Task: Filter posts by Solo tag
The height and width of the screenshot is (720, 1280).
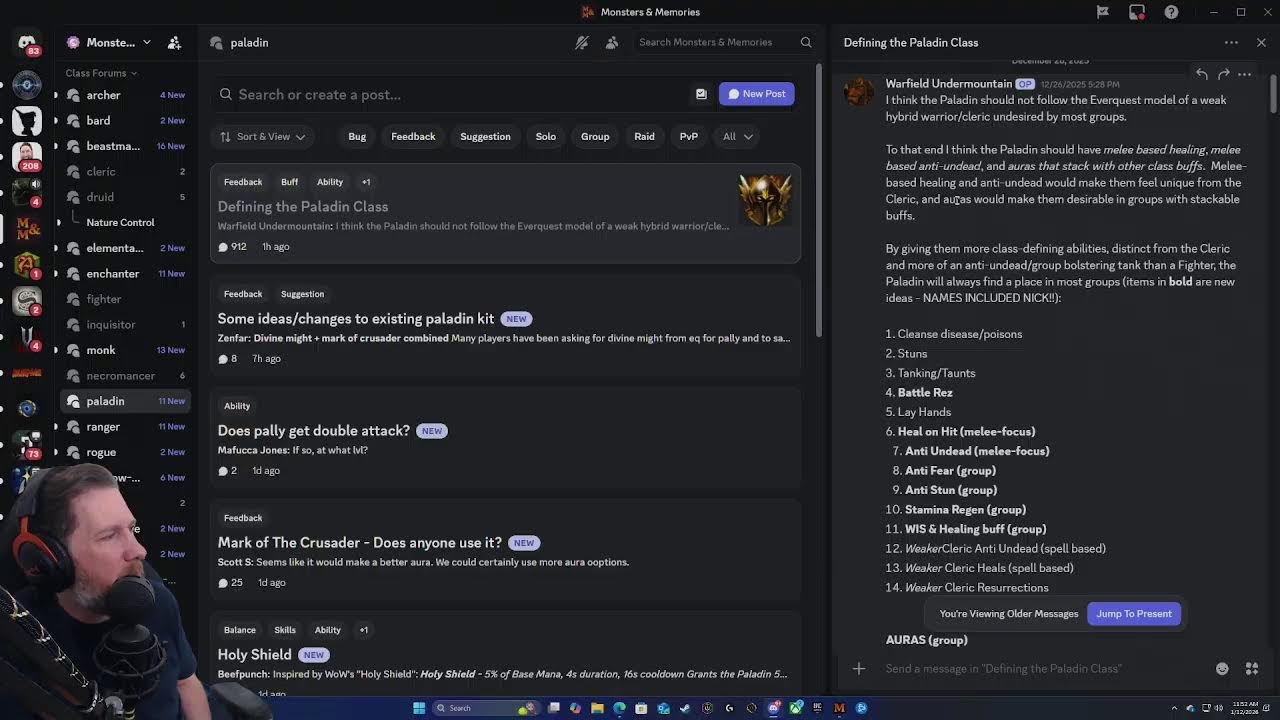Action: coord(546,136)
